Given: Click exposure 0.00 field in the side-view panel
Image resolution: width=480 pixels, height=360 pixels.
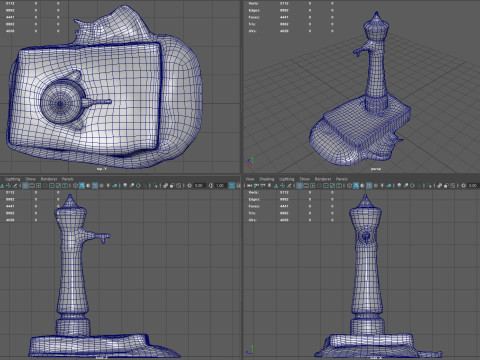Looking at the screenshot, I should [199, 185].
